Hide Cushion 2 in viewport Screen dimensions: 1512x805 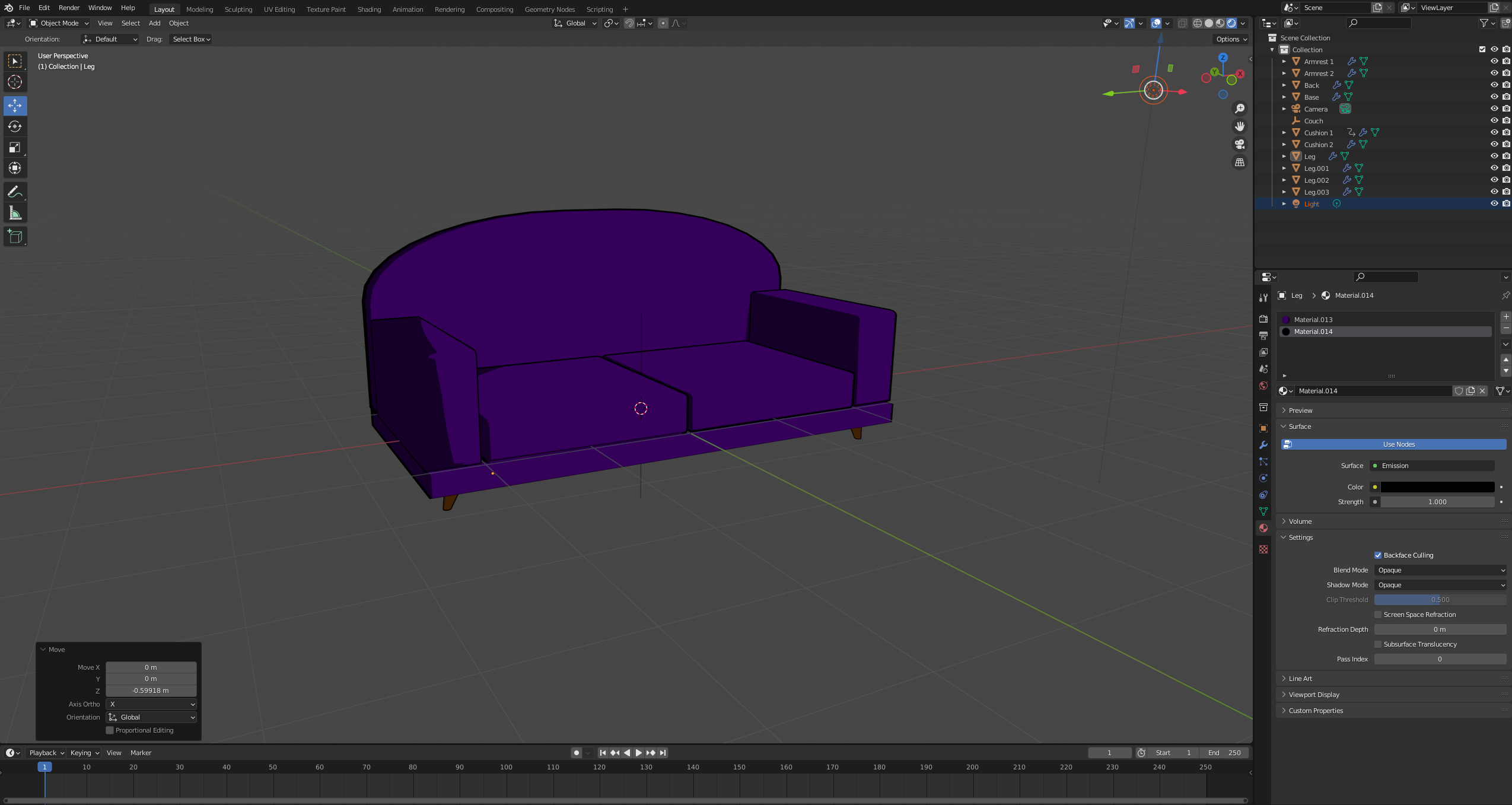1494,144
